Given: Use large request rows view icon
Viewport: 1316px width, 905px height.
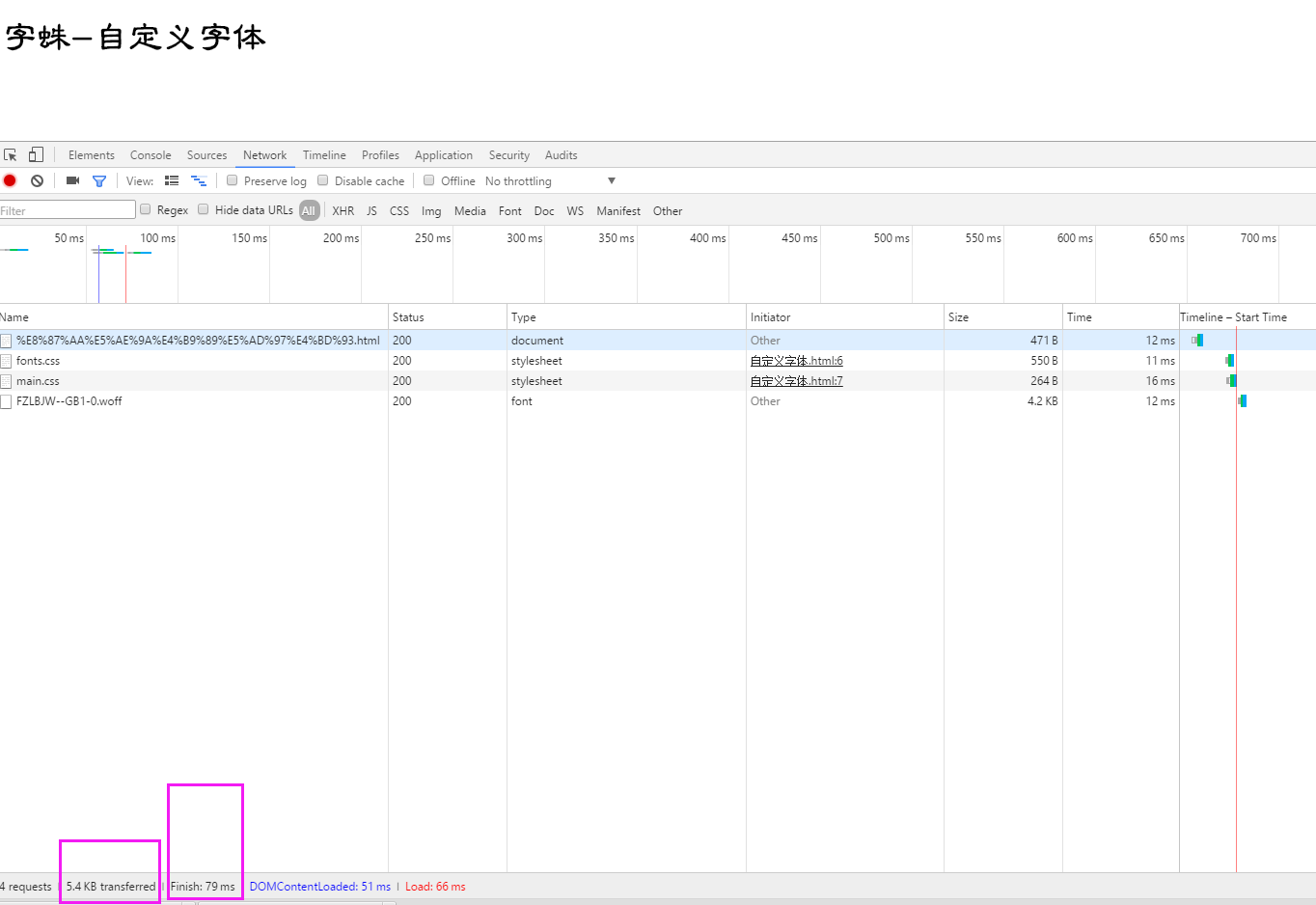Looking at the screenshot, I should (x=172, y=180).
